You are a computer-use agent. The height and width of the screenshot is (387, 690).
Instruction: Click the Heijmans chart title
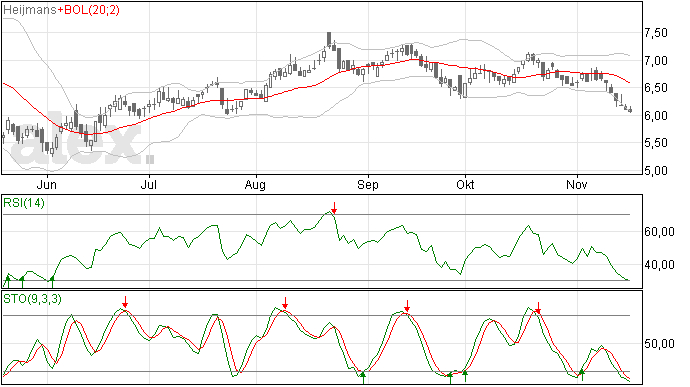coord(30,10)
